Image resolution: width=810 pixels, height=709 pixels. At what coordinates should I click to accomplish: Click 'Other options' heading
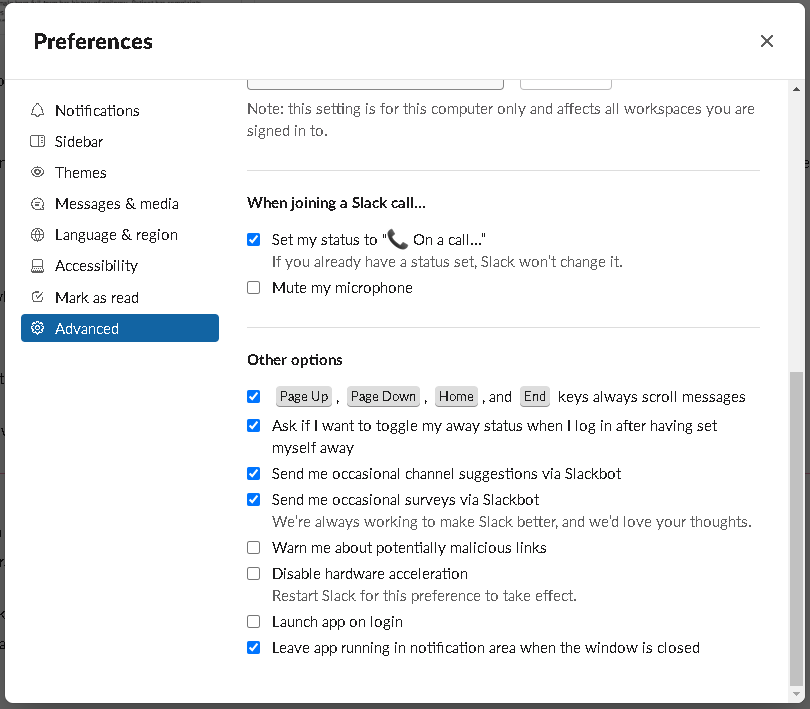point(294,360)
